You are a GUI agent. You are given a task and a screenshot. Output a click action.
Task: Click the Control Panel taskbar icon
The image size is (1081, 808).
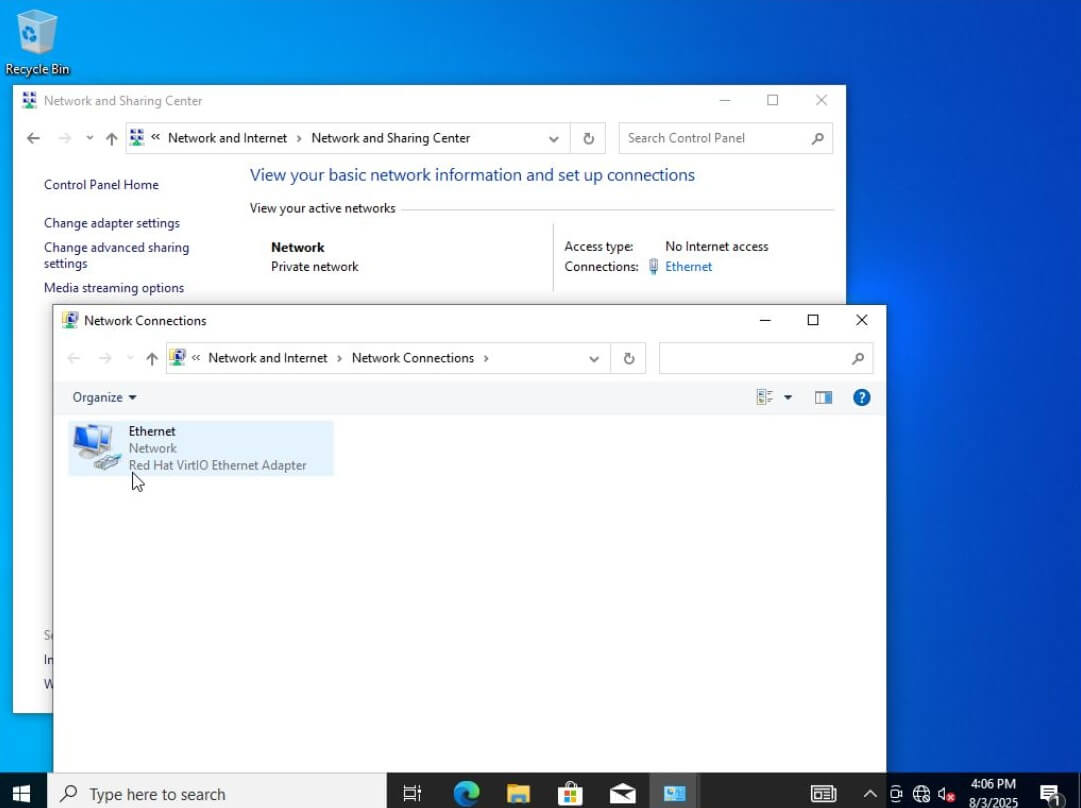coord(674,794)
